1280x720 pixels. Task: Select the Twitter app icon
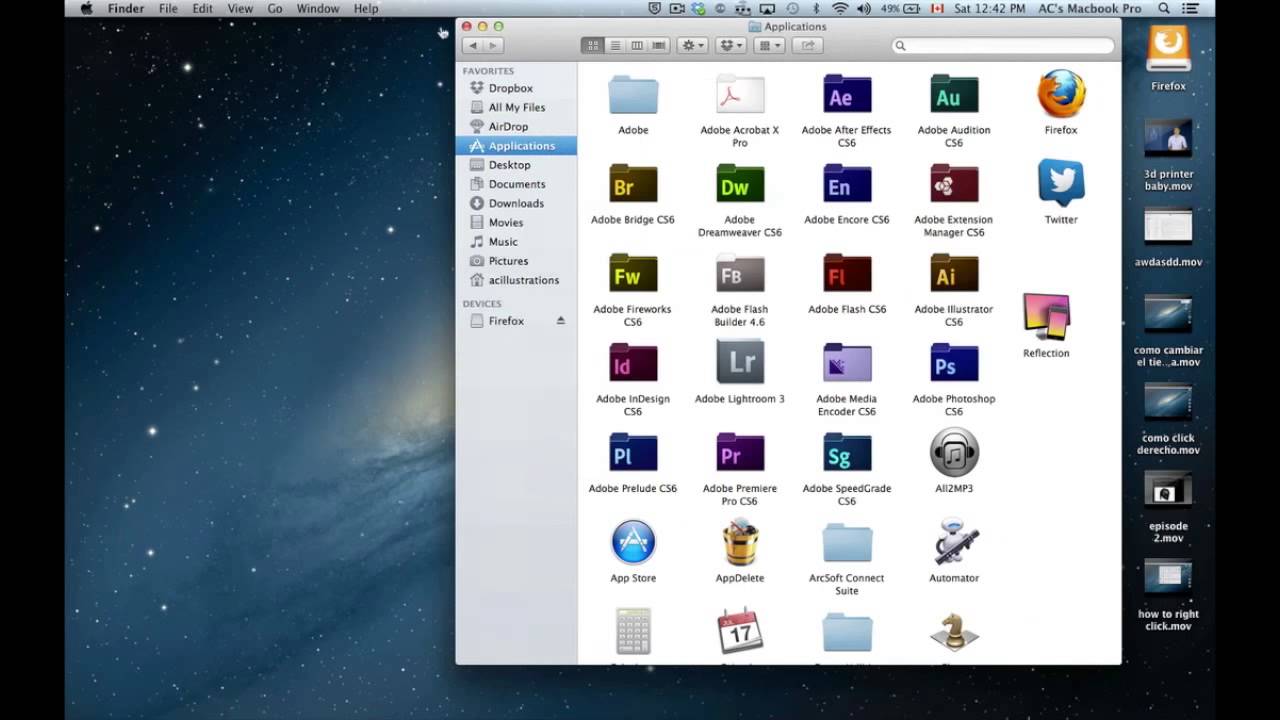(1061, 184)
